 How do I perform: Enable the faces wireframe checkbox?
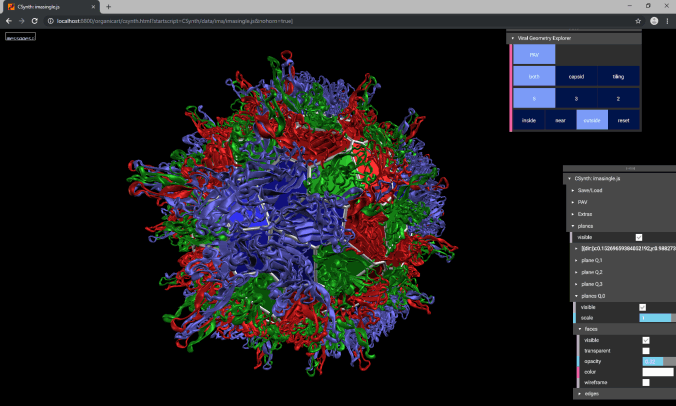tap(645, 382)
